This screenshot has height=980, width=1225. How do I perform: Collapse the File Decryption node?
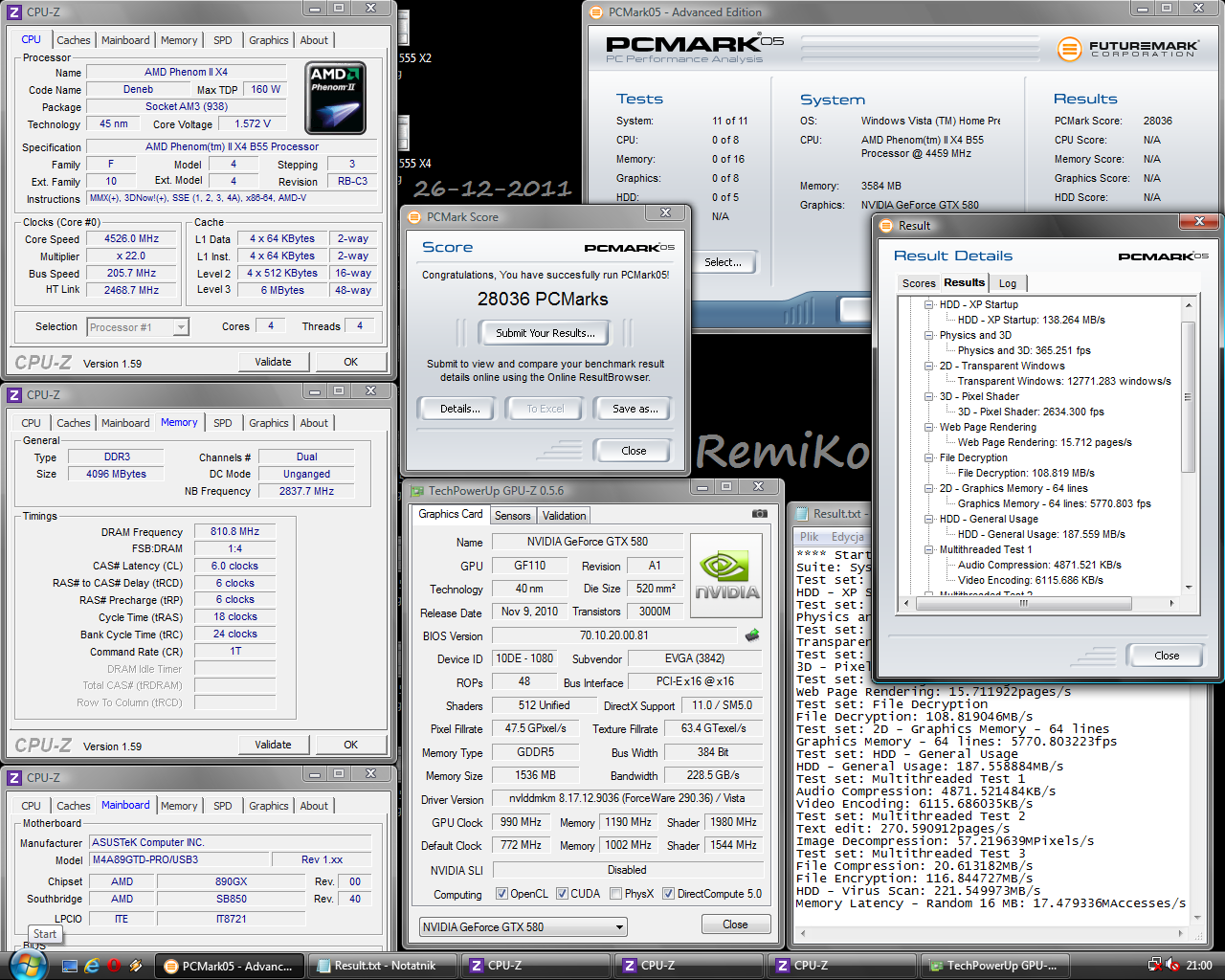click(928, 457)
